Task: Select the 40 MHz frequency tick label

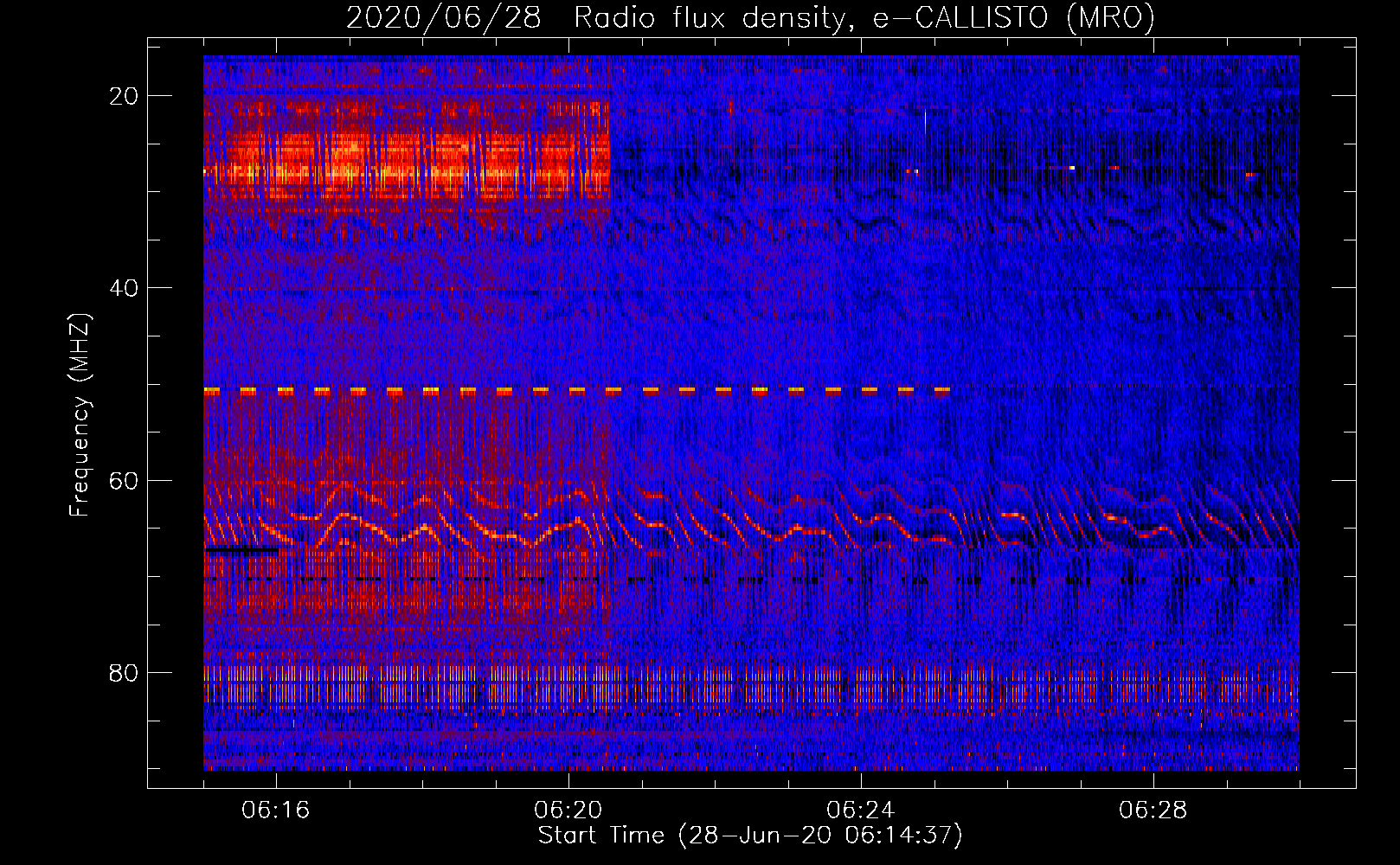Action: pyautogui.click(x=125, y=288)
